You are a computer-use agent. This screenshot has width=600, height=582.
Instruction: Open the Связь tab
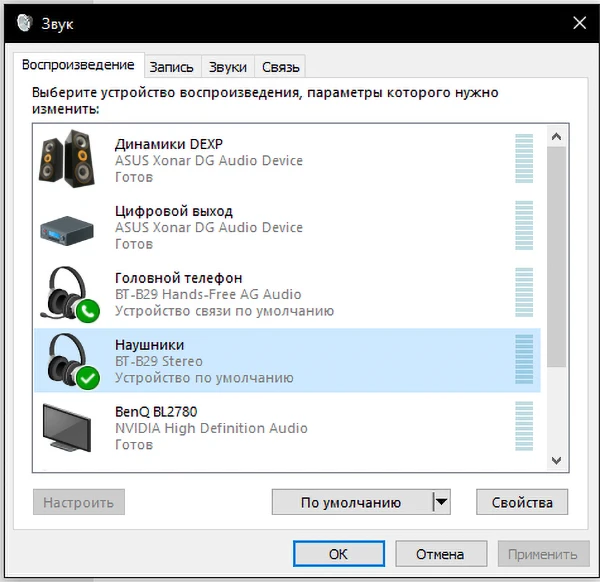[x=280, y=67]
